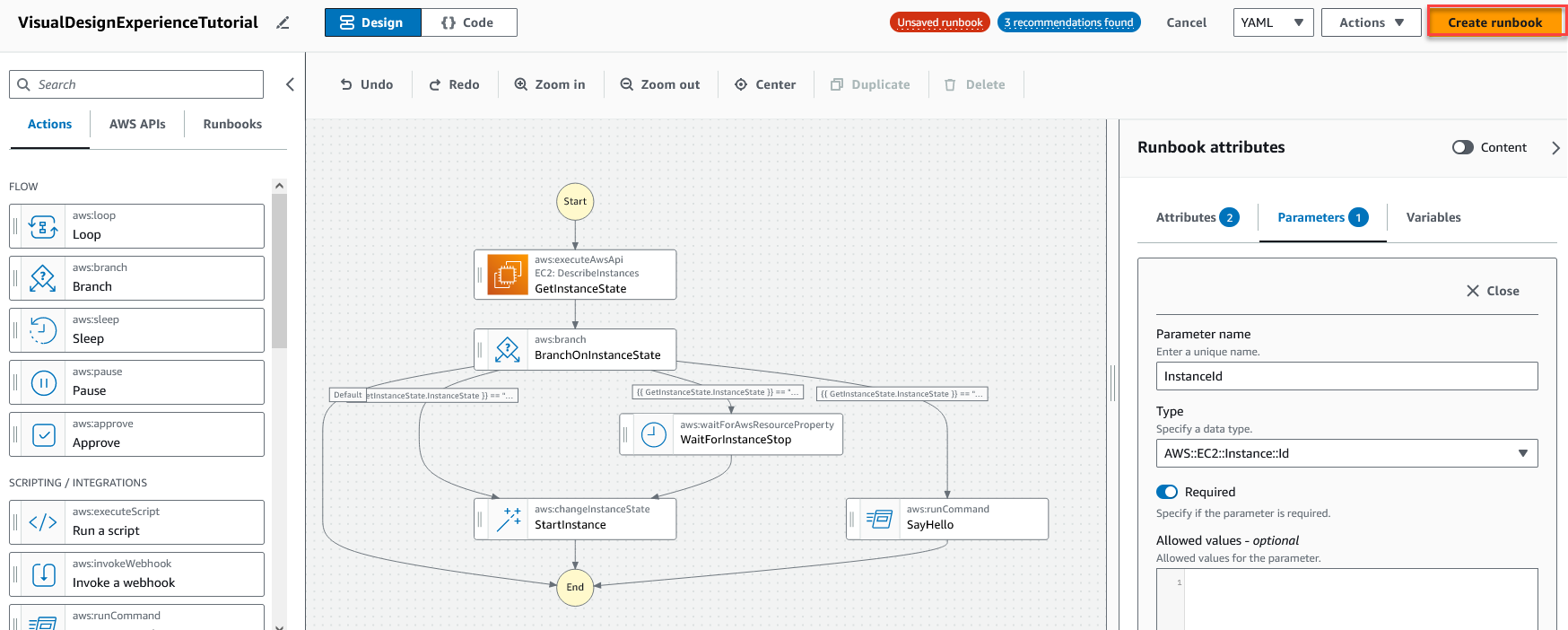Open the Type data type dropdown
Viewport: 1568px width, 630px height.
tap(1346, 453)
